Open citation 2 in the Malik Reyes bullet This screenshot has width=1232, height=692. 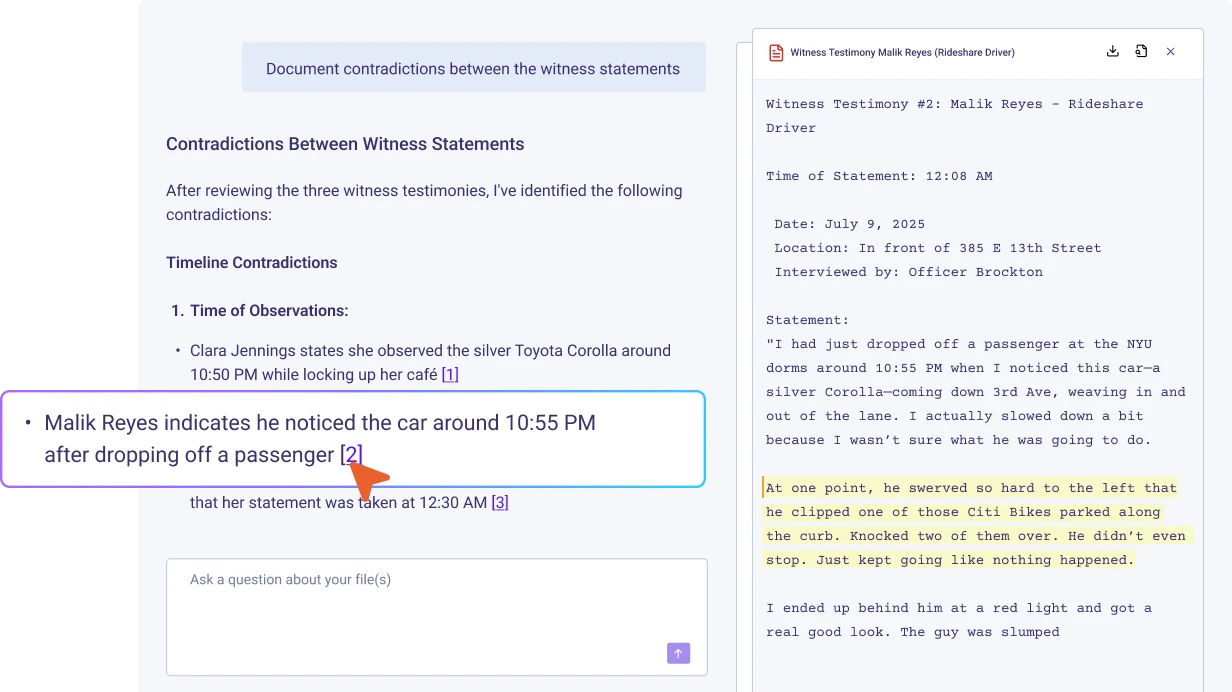tap(351, 455)
